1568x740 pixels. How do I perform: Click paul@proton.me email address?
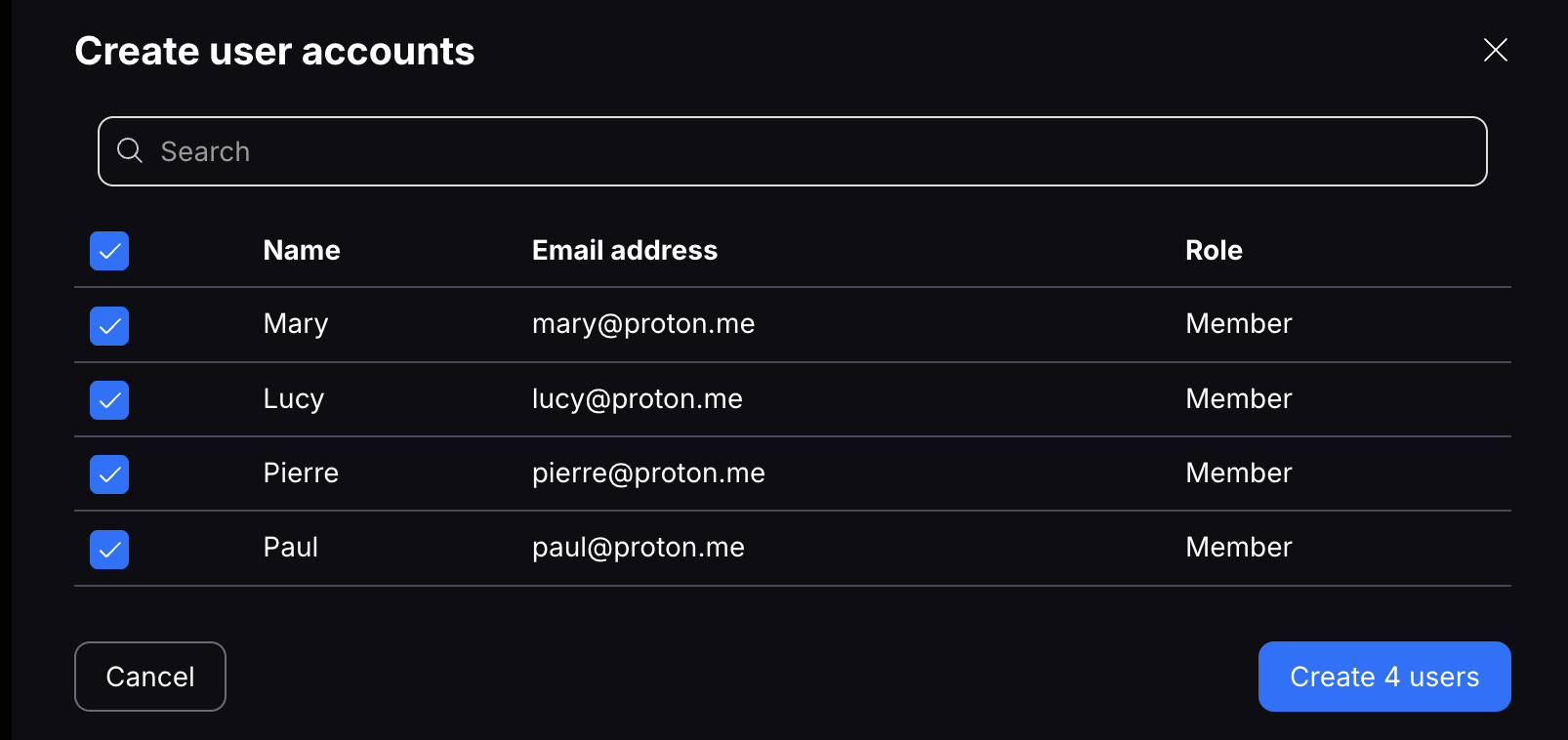pos(639,548)
